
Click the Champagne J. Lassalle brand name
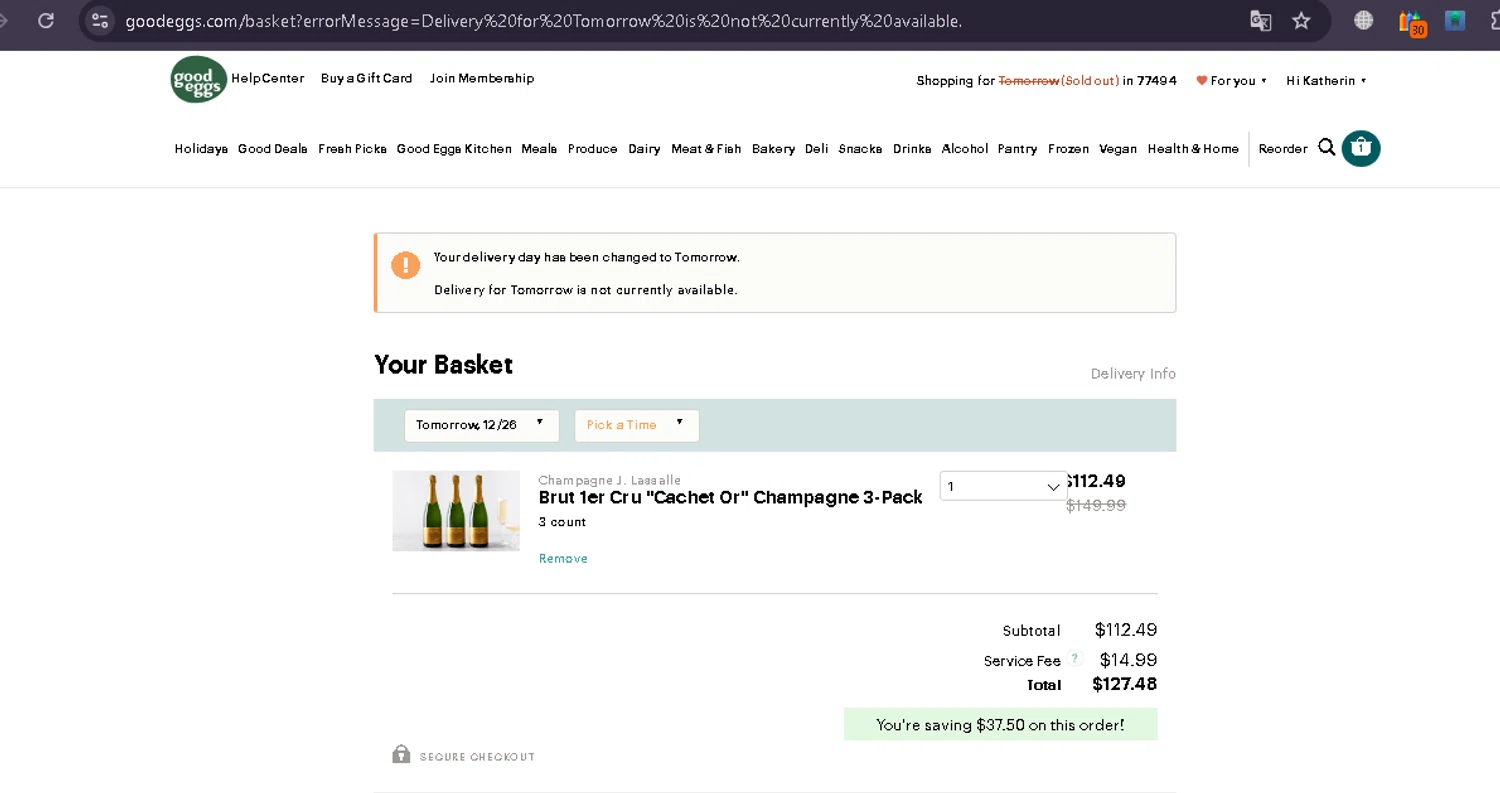pyautogui.click(x=609, y=480)
